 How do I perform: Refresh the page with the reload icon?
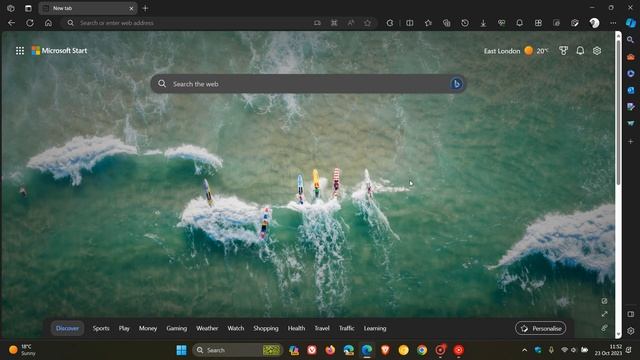[30, 23]
